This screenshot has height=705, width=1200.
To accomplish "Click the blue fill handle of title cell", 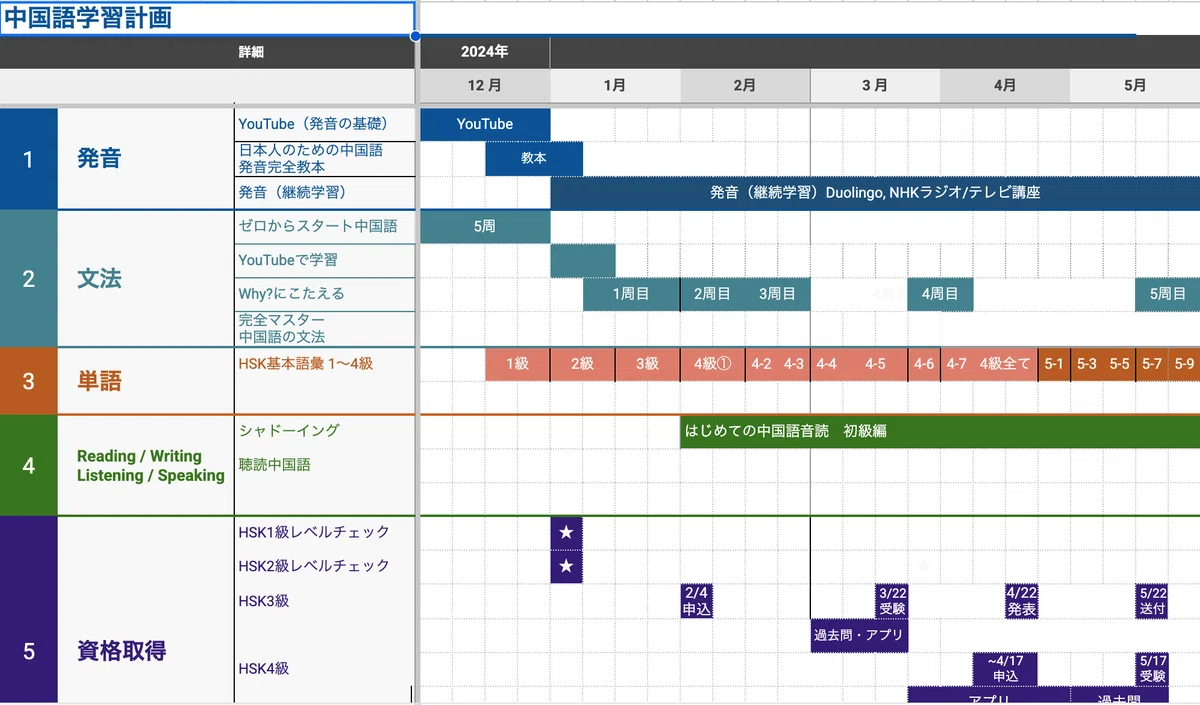I will 415,35.
